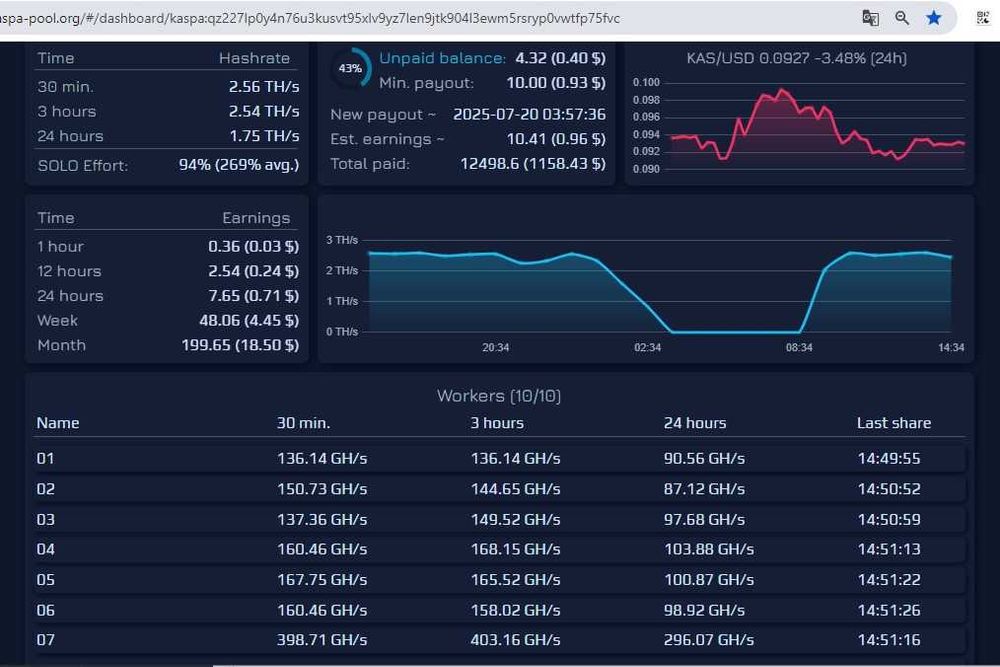Click the 4.32 (0.40 $) unpaid balance amount
Screen dimensions: 1000x667
tap(560, 58)
